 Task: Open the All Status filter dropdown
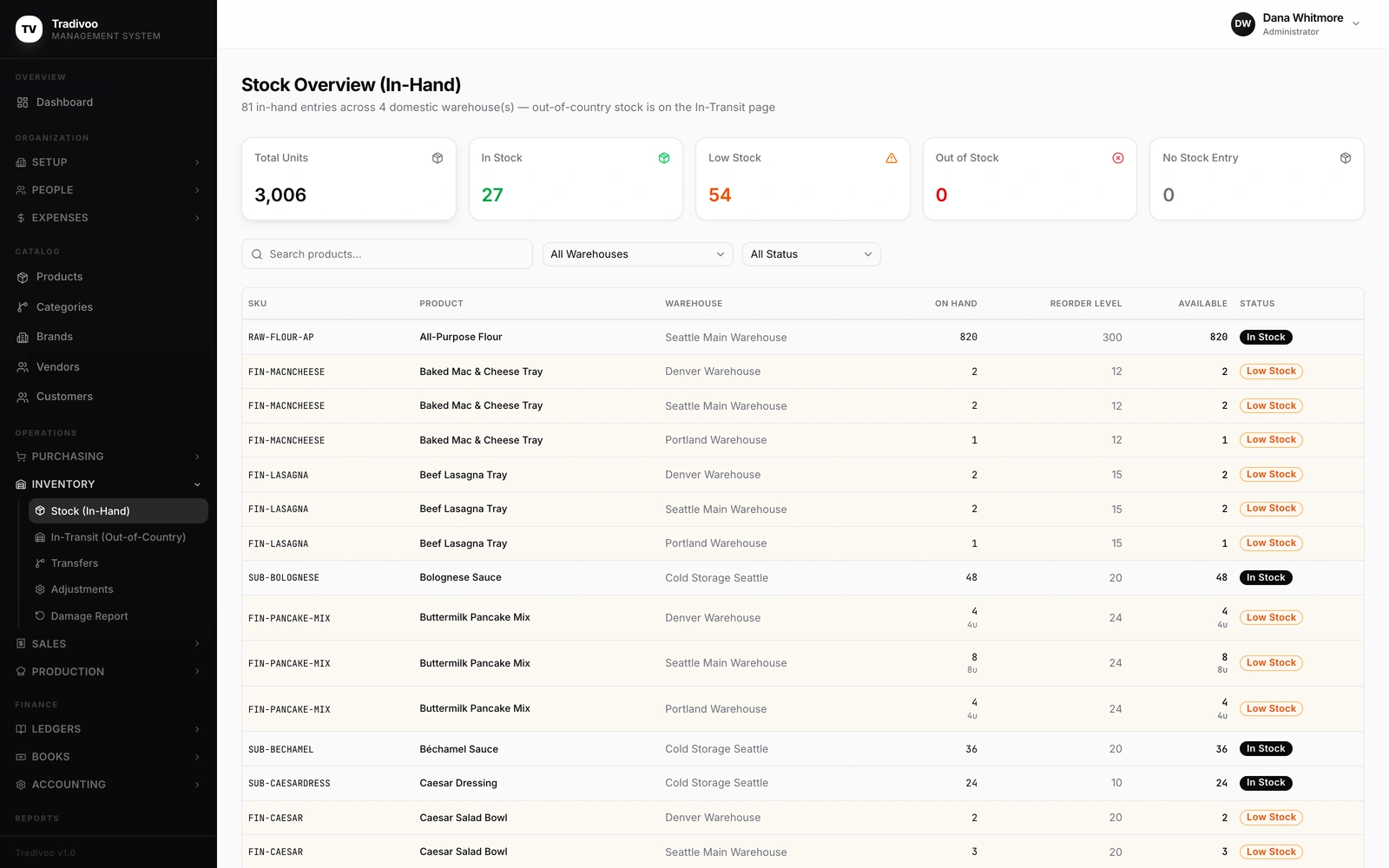pyautogui.click(x=812, y=254)
